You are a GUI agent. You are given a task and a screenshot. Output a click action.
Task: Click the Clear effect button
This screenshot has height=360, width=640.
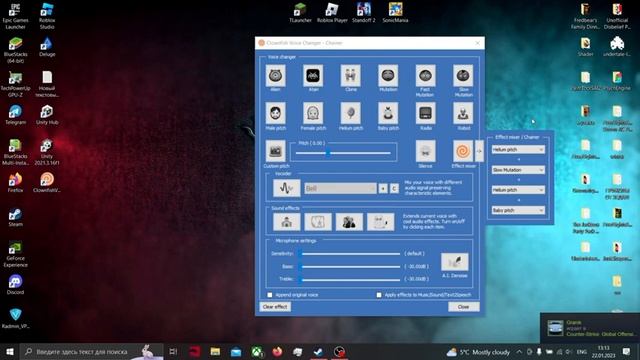point(275,307)
